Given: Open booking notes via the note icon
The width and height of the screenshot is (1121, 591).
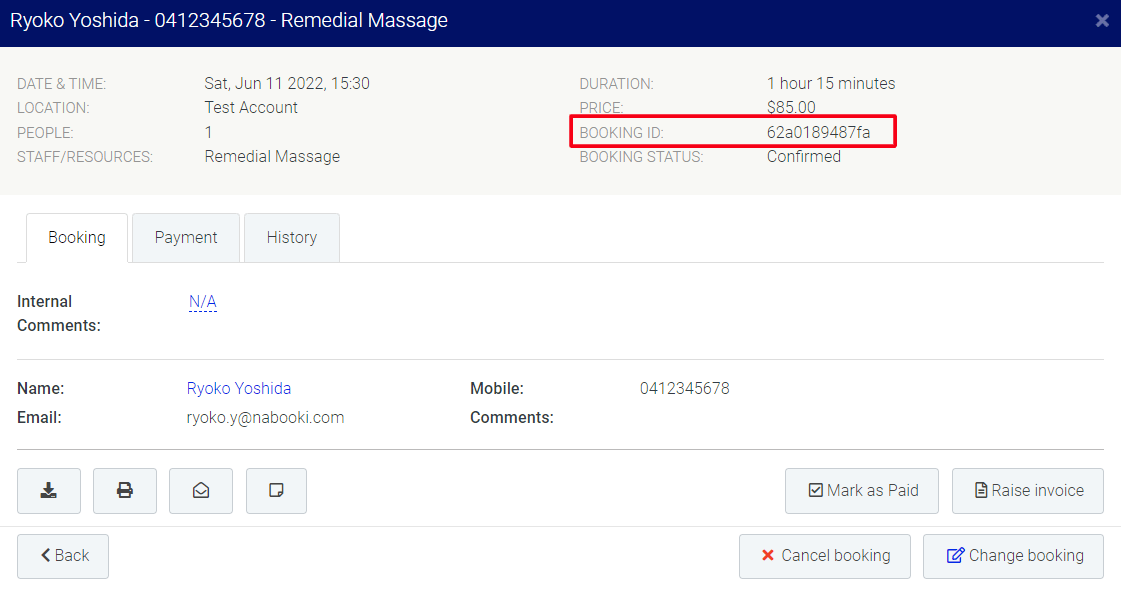Looking at the screenshot, I should coord(276,490).
